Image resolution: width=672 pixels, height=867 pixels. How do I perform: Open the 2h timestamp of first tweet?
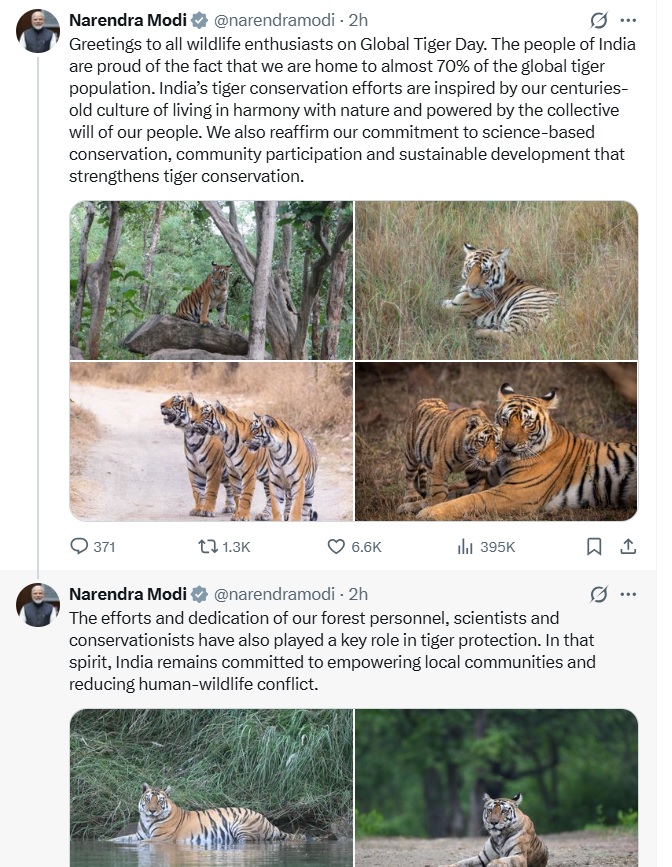358,20
